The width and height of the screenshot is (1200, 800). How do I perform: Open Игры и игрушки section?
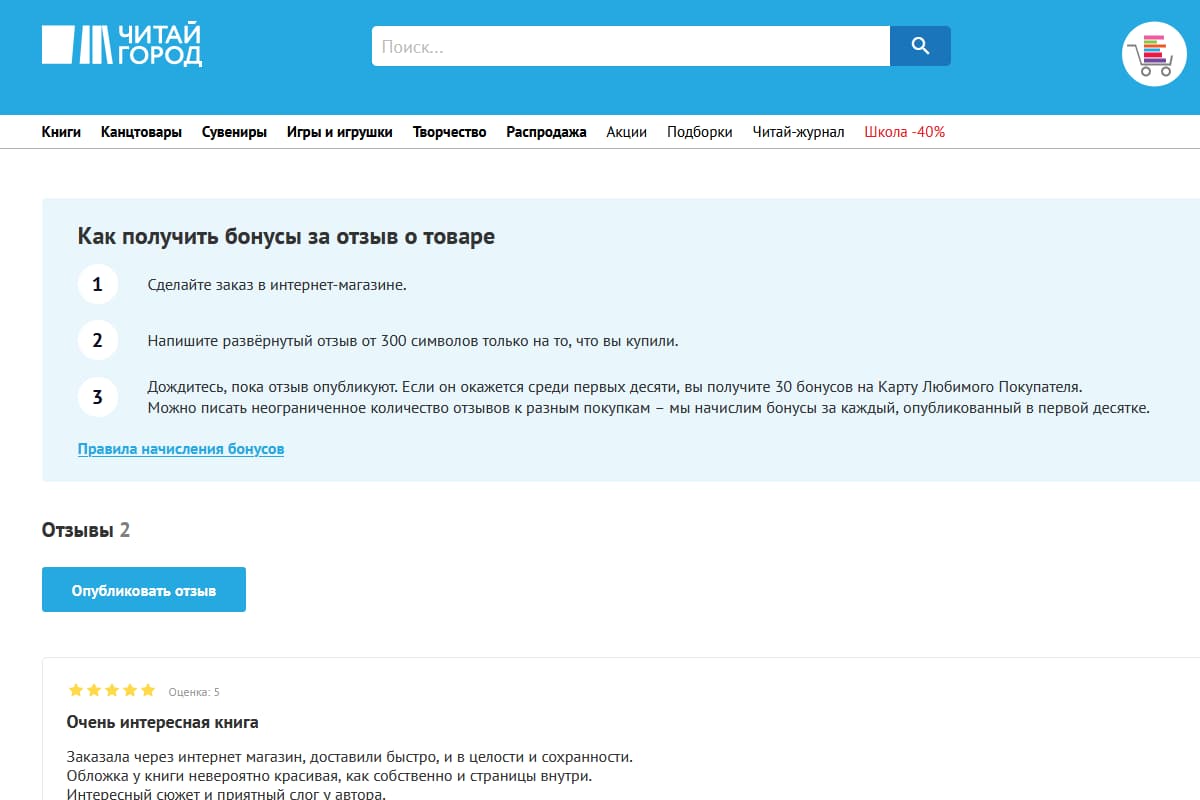(x=339, y=132)
